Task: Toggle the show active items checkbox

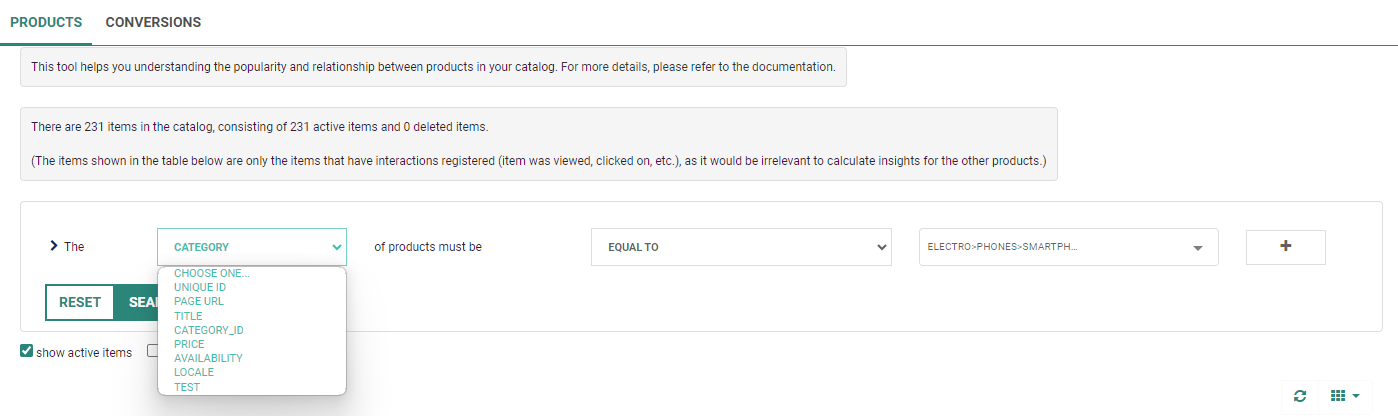Action: click(27, 351)
